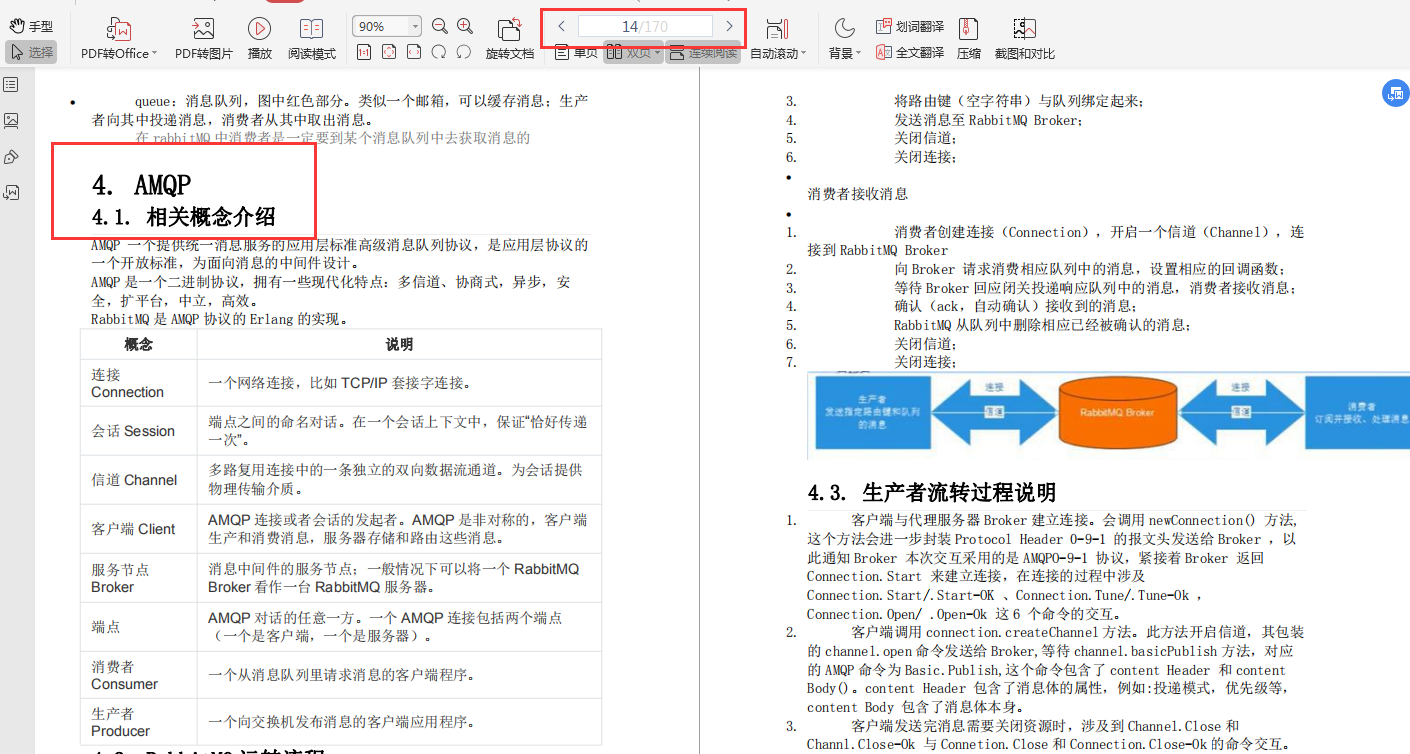Image resolution: width=1410 pixels, height=754 pixels.
Task: Toggle 连续阅读 continuous reading
Action: 703,53
